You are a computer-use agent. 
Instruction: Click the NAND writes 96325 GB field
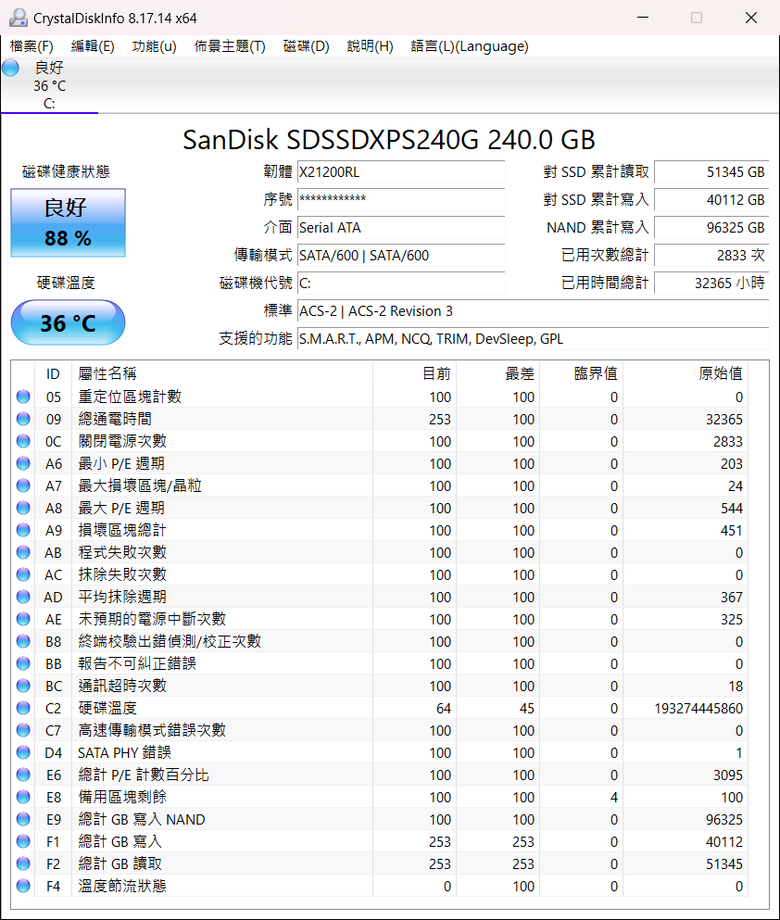[711, 228]
